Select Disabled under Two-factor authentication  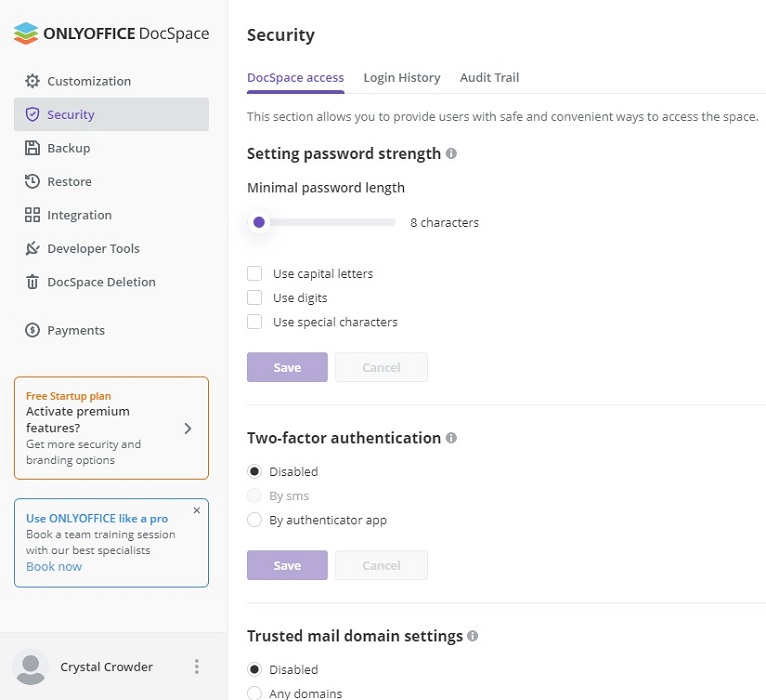pos(255,471)
